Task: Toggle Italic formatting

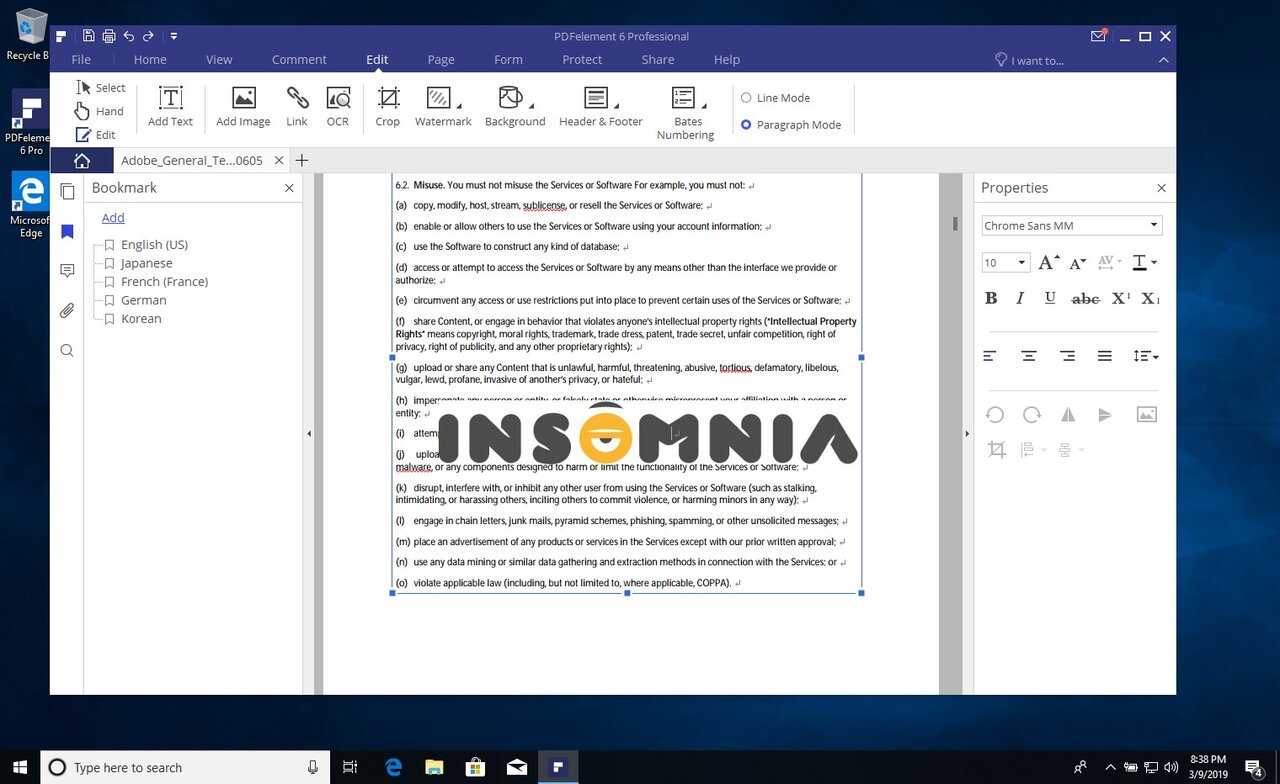Action: (x=1020, y=298)
